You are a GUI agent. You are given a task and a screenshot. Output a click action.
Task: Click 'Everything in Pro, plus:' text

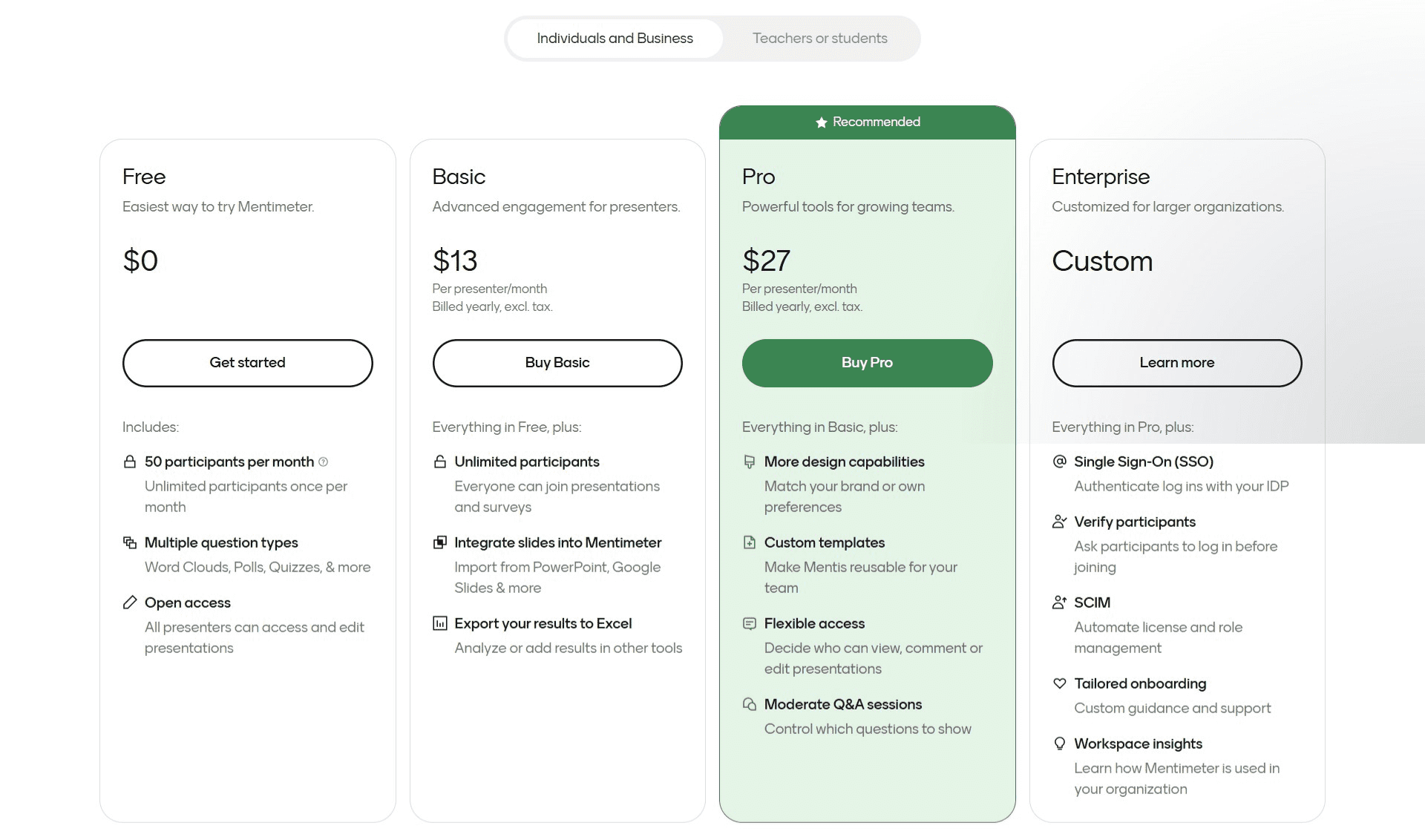[1123, 427]
